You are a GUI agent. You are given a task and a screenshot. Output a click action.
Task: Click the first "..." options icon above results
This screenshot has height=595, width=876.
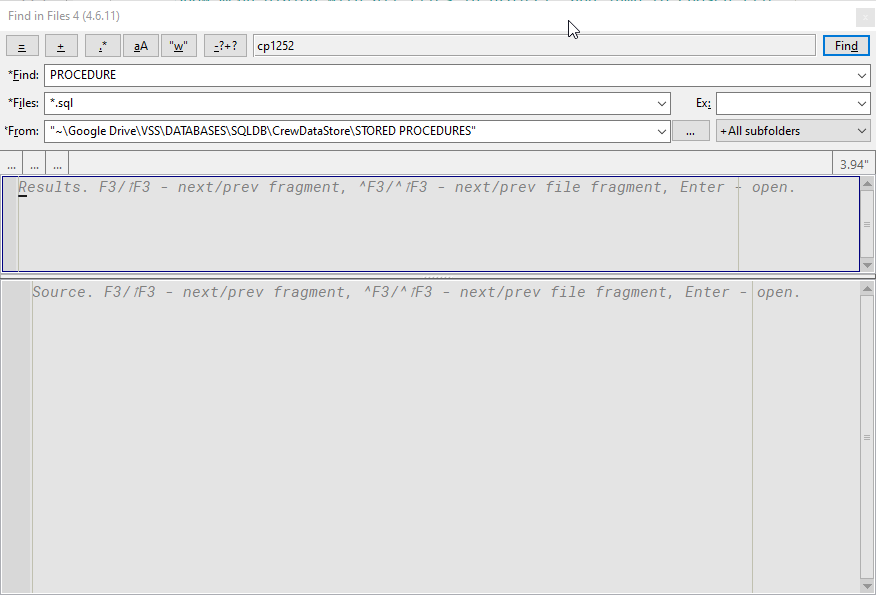(x=10, y=163)
